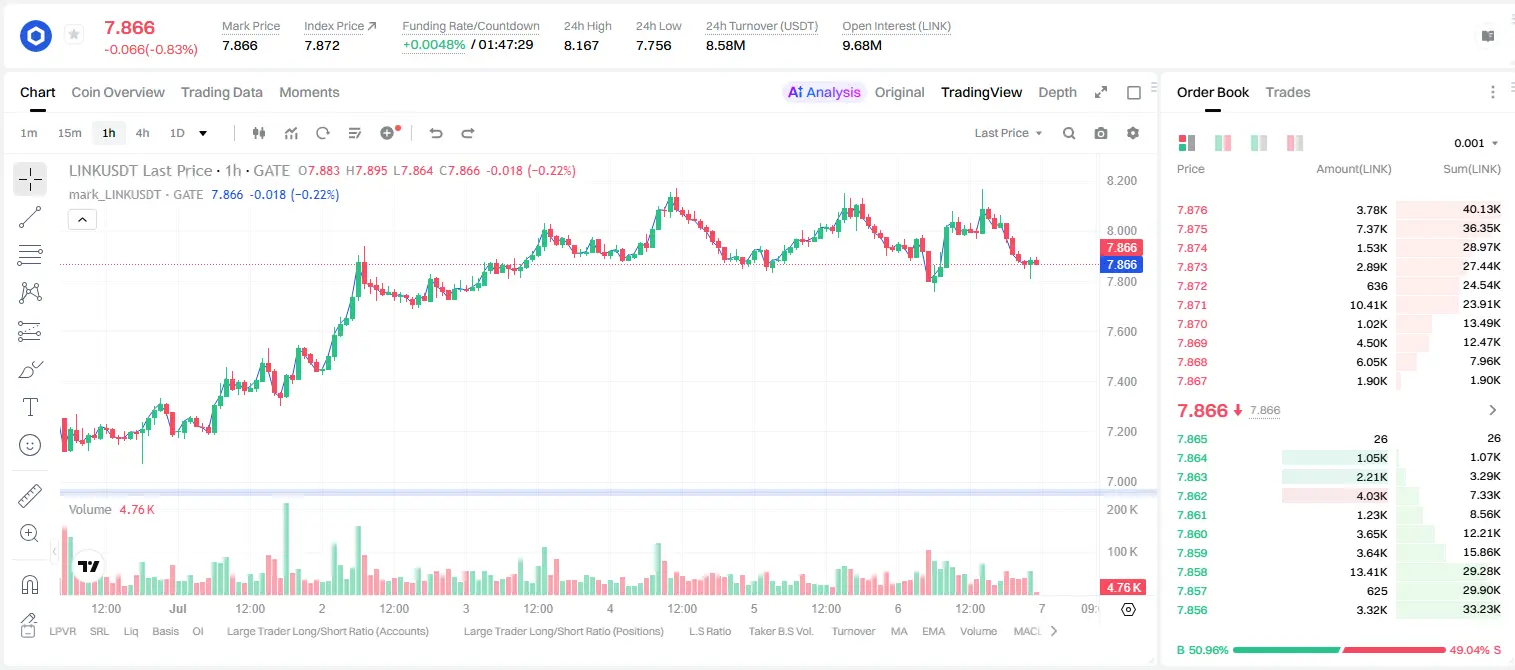Select the trend line drawing tool
Image resolution: width=1515 pixels, height=670 pixels.
(x=30, y=217)
